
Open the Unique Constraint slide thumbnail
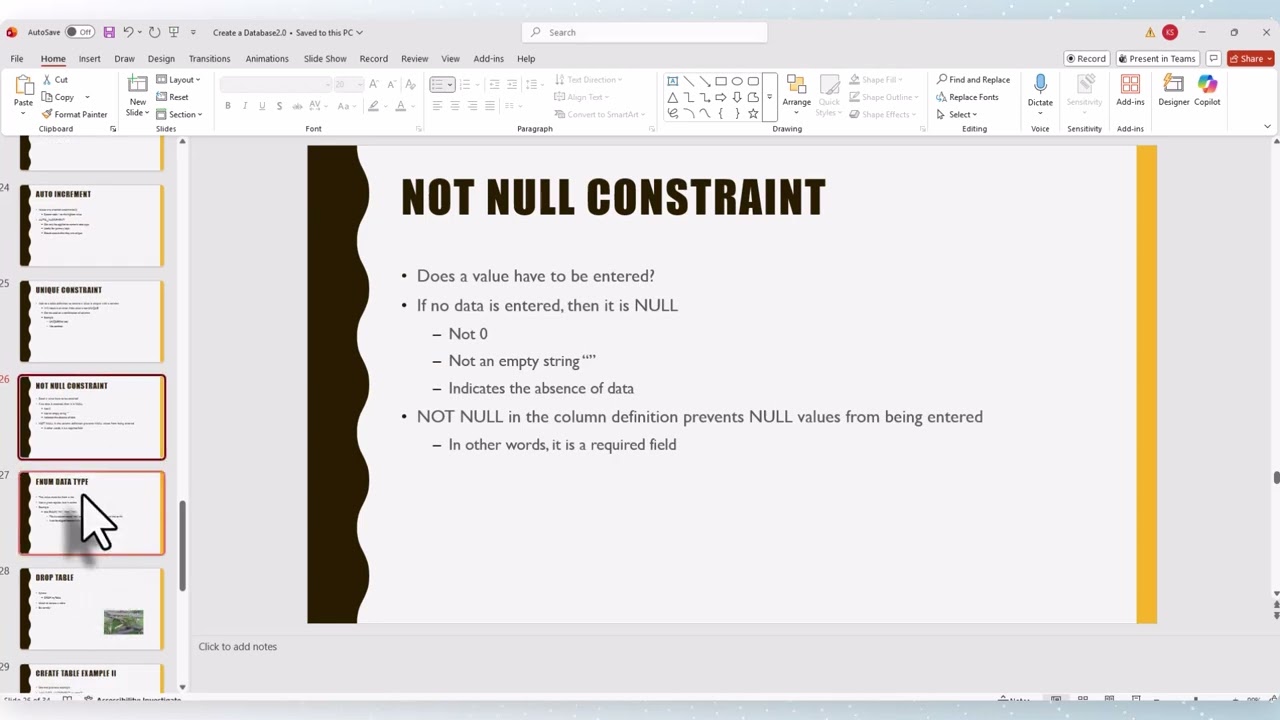pos(92,321)
